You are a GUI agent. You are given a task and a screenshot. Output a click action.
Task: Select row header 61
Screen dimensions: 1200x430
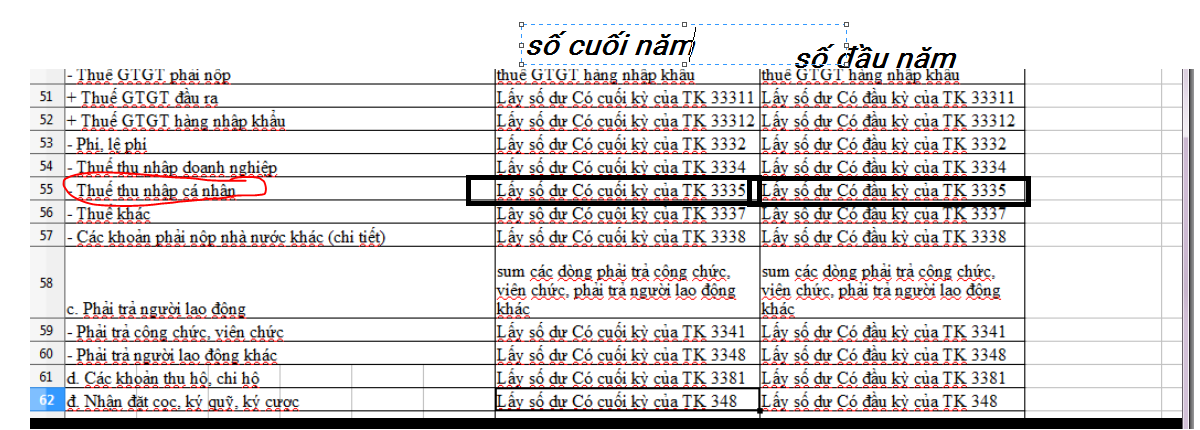click(47, 377)
